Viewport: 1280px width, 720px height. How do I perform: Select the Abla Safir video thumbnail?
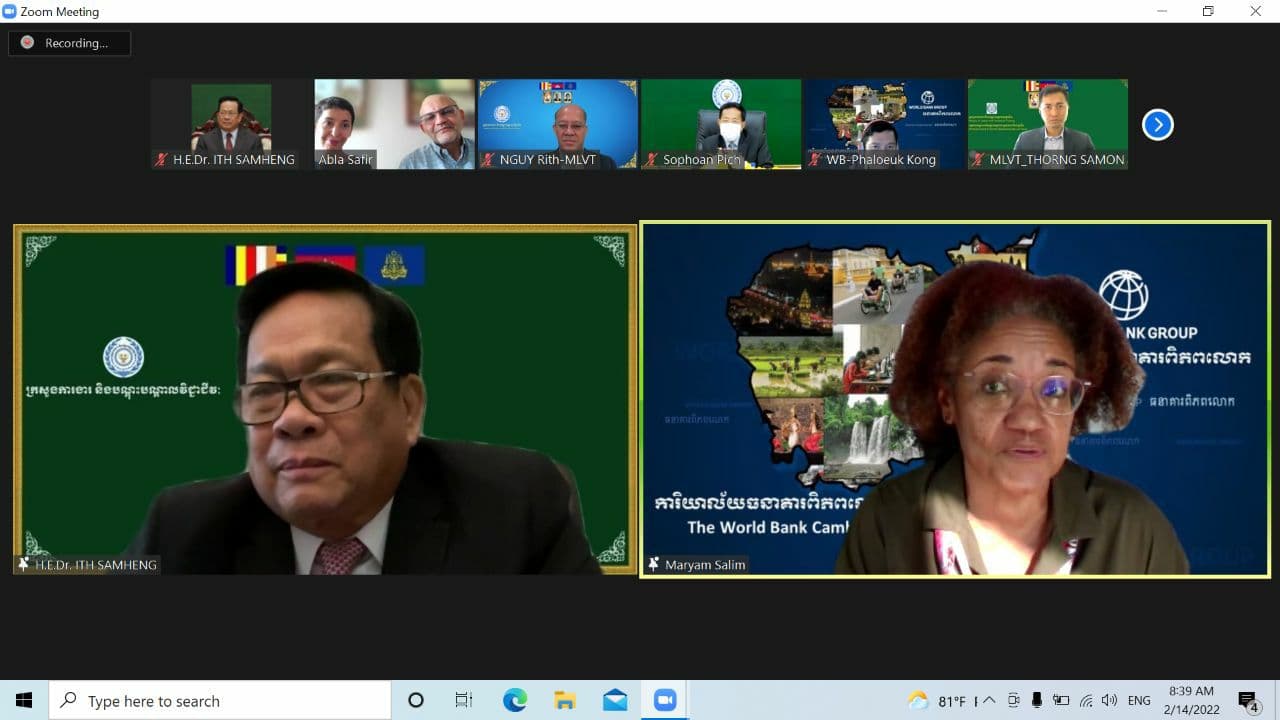click(x=394, y=124)
